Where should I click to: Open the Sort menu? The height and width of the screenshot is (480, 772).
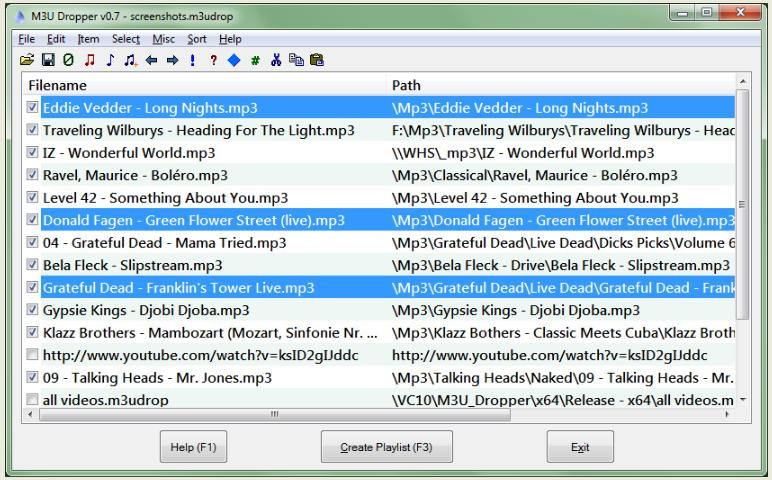(196, 39)
